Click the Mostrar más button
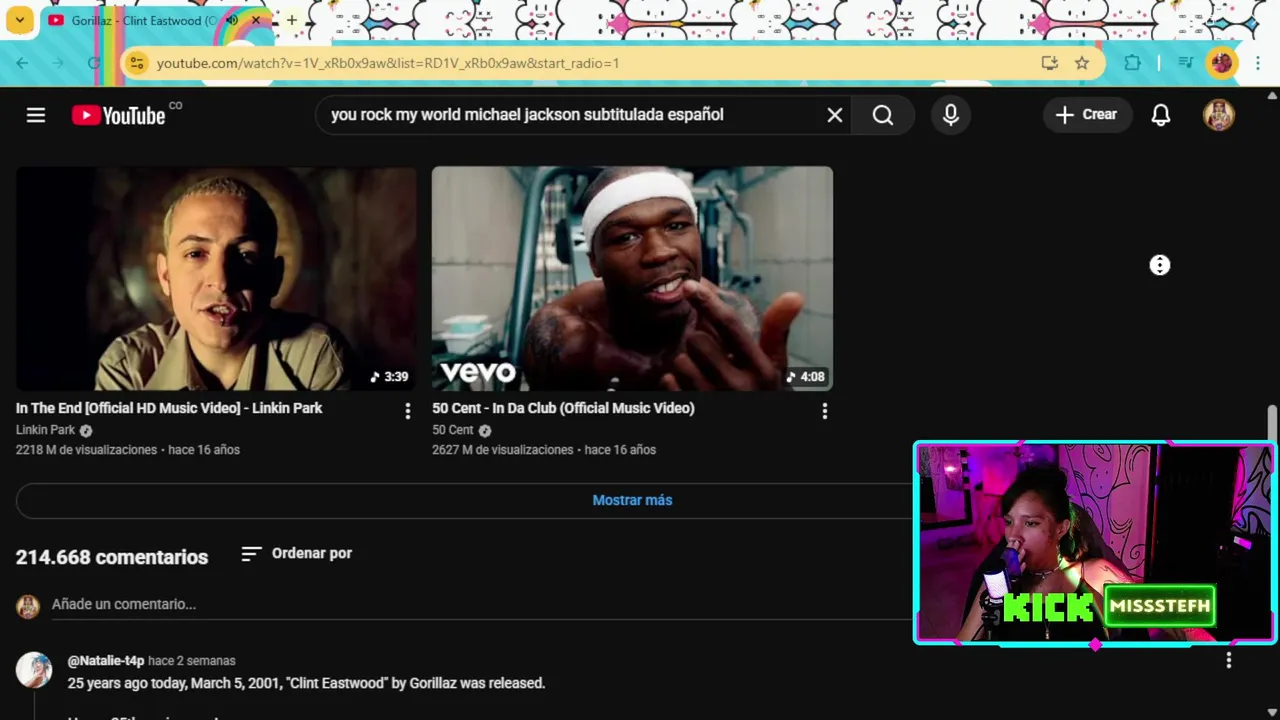Screen dimensions: 1280x720 point(632,500)
